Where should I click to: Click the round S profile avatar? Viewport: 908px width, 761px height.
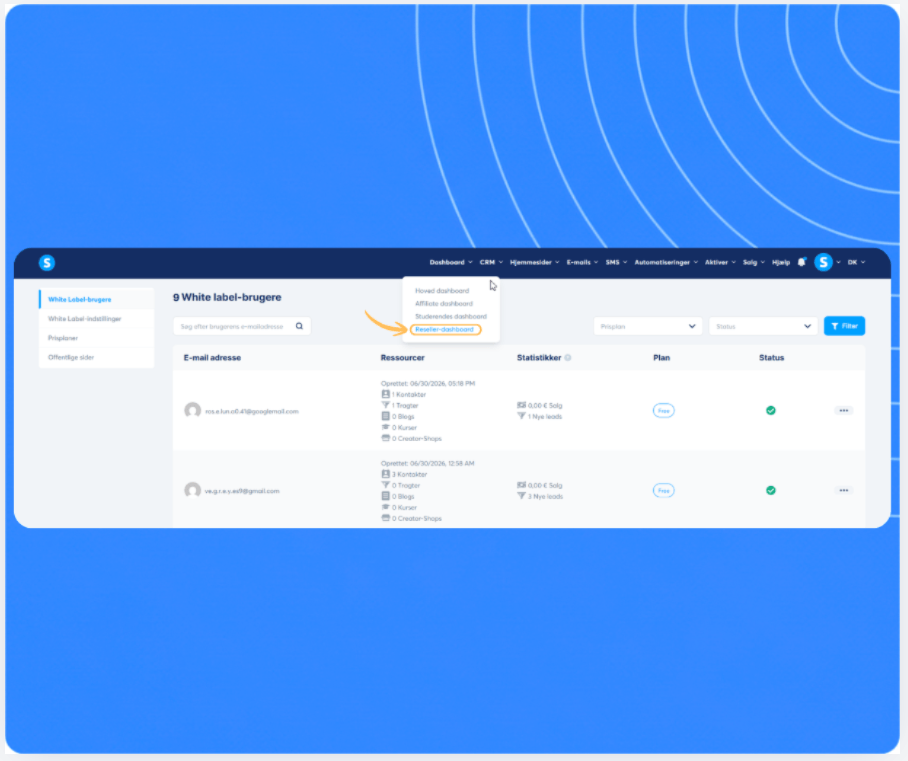click(x=823, y=262)
